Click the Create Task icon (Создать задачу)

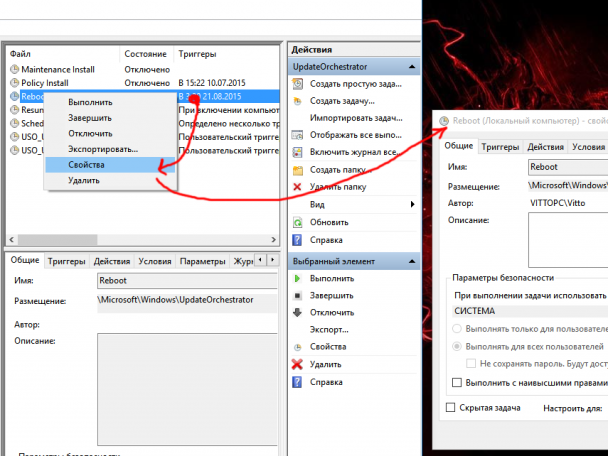coord(297,101)
